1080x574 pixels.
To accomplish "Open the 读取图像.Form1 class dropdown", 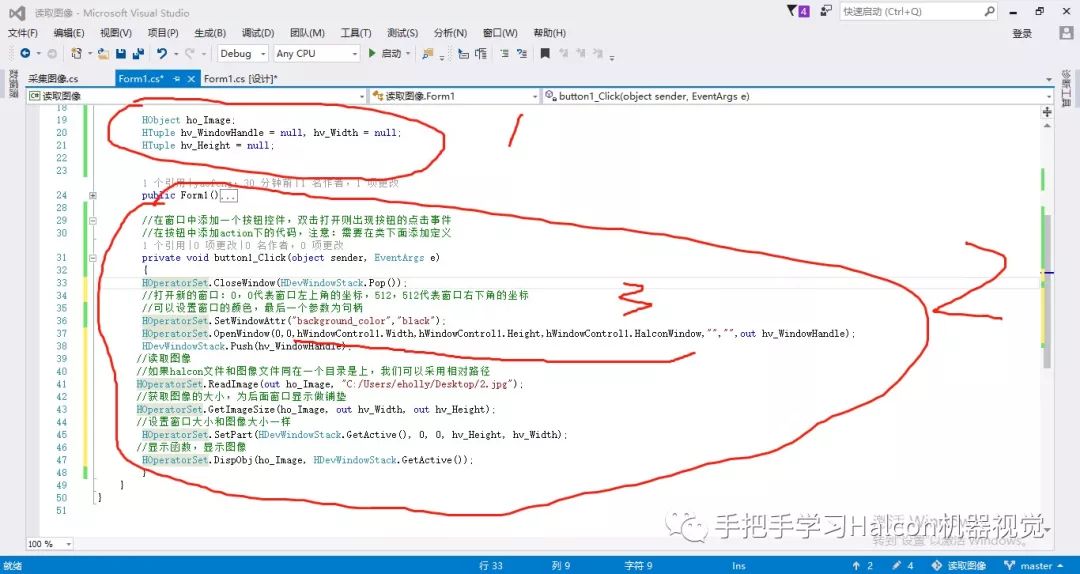I will coord(455,96).
